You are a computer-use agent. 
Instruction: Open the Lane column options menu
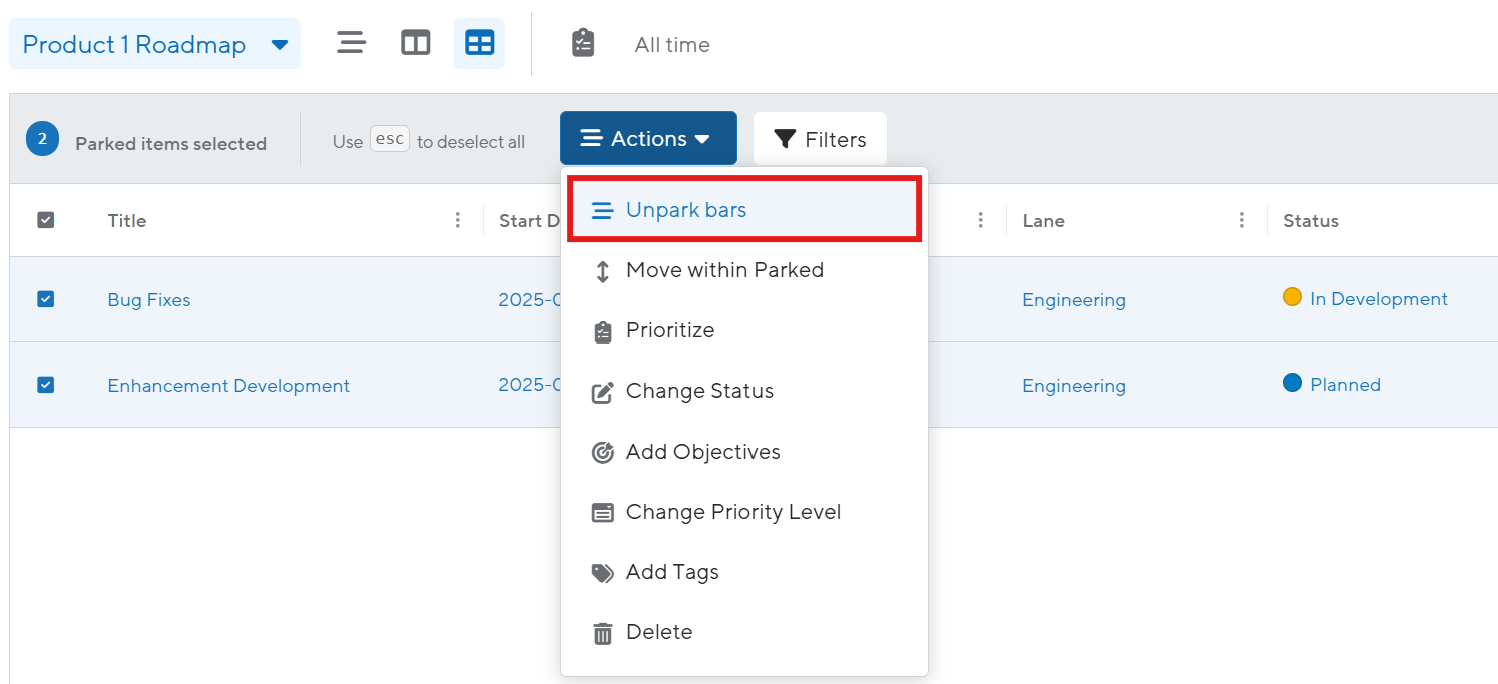(1241, 220)
